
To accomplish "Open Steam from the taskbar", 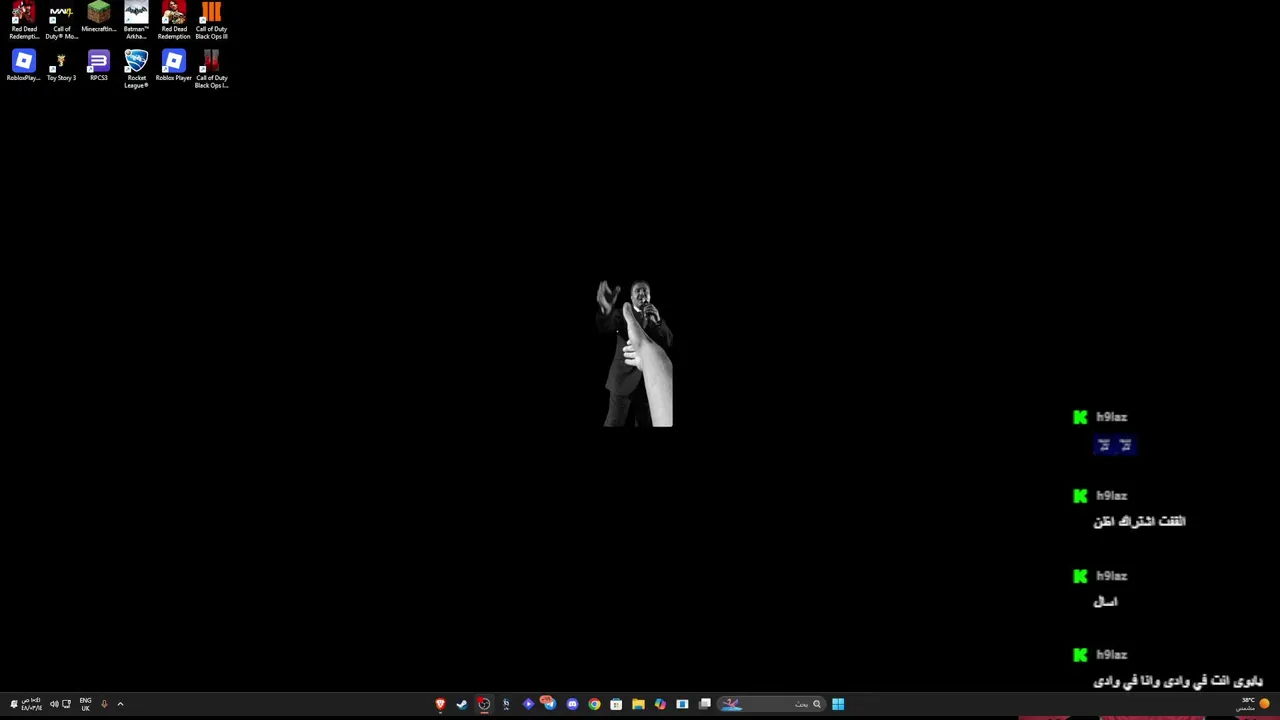I will click(x=462, y=704).
